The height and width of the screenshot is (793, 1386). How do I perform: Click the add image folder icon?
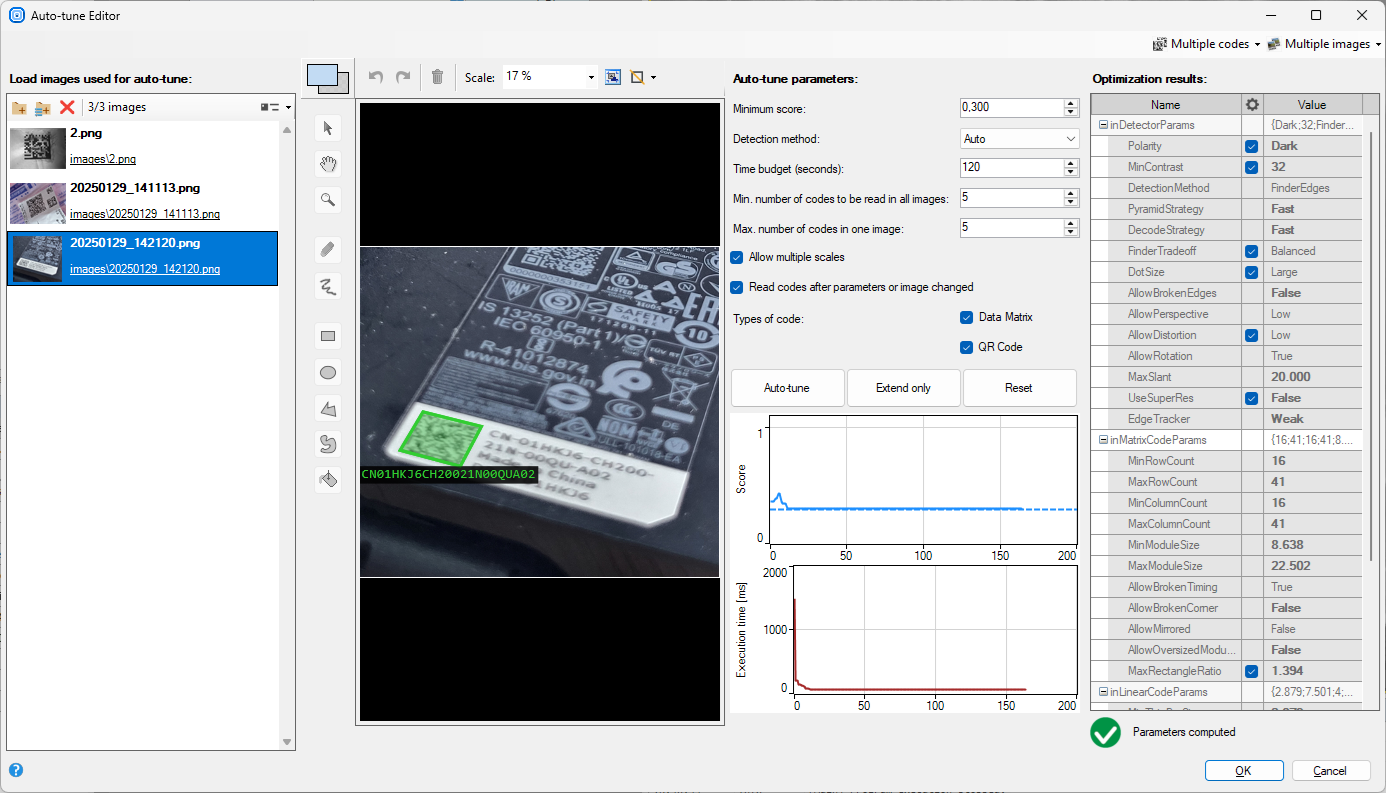[x=19, y=107]
